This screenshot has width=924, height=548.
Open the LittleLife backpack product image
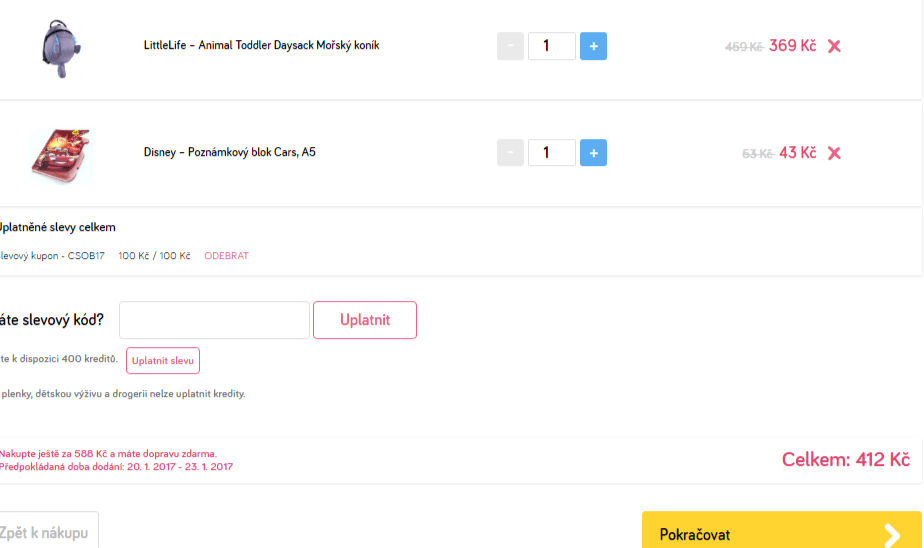[x=61, y=46]
